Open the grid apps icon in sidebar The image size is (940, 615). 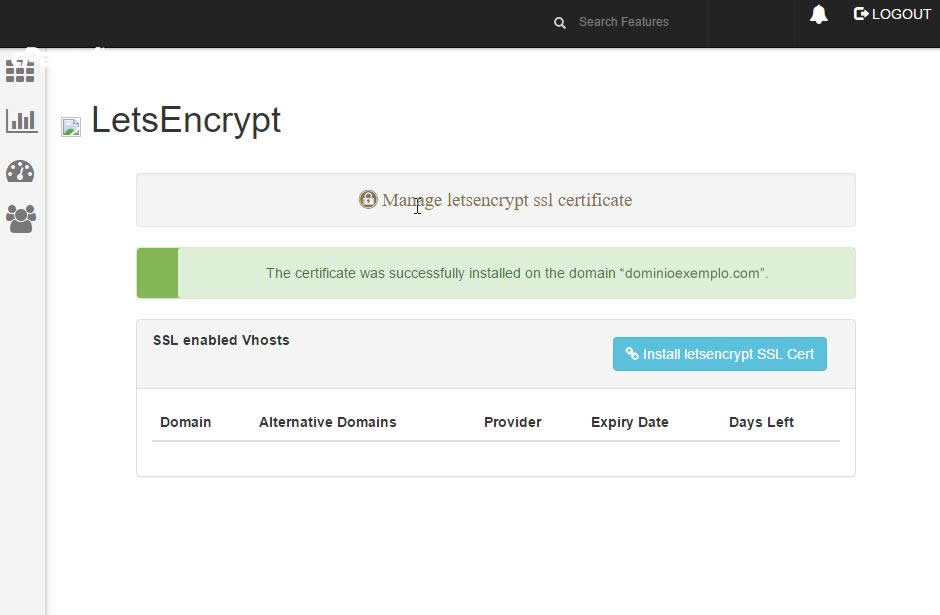point(20,71)
